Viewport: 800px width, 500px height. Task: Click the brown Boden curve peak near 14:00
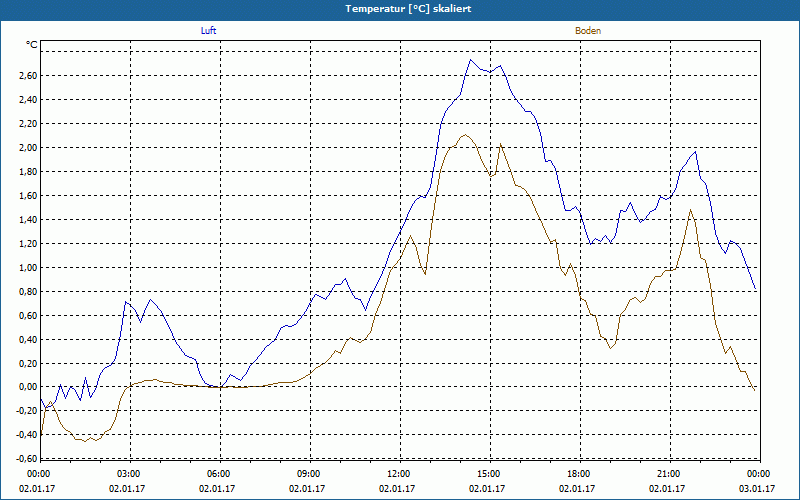tap(465, 135)
